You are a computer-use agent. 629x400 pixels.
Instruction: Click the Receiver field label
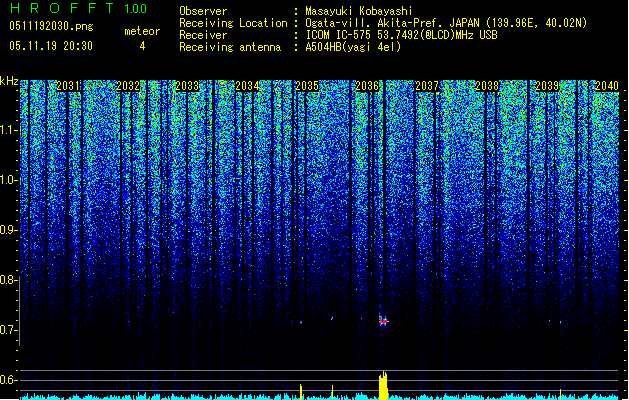tap(203, 35)
